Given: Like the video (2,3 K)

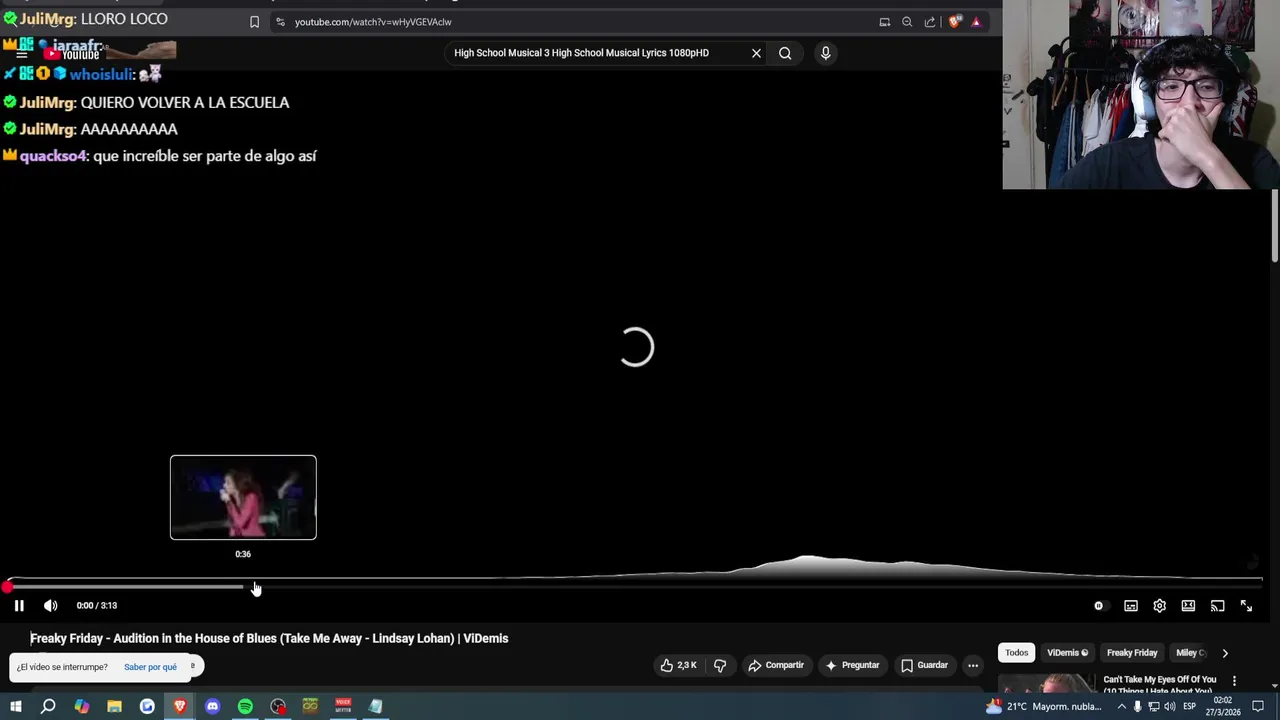Looking at the screenshot, I should tap(678, 665).
